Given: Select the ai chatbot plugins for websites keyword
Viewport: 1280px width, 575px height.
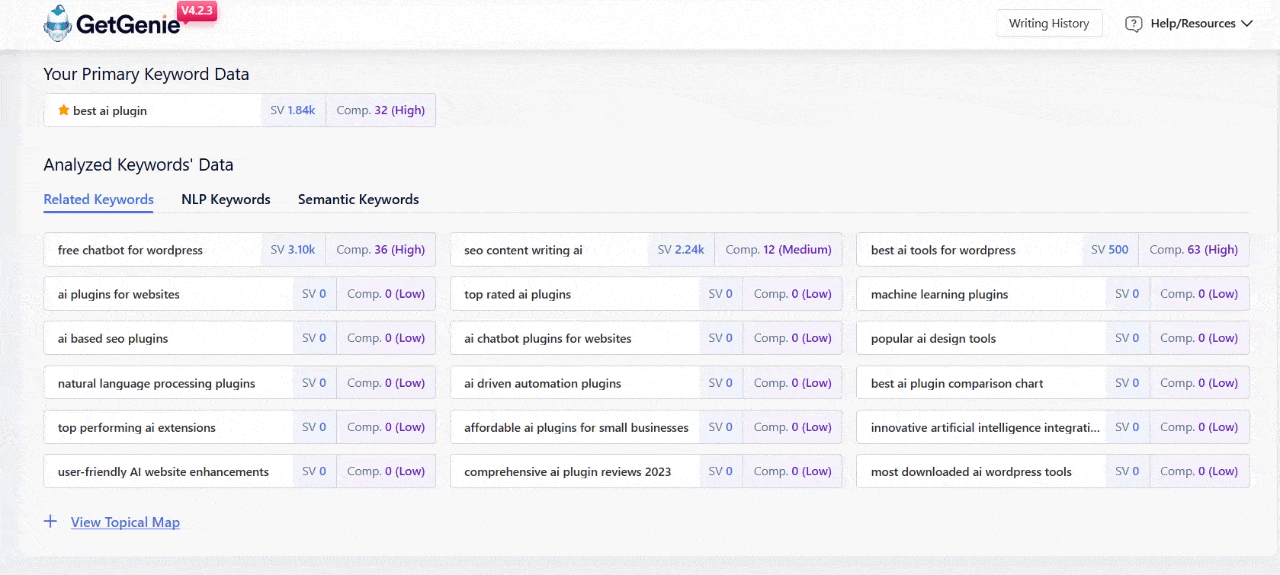Looking at the screenshot, I should point(547,339).
